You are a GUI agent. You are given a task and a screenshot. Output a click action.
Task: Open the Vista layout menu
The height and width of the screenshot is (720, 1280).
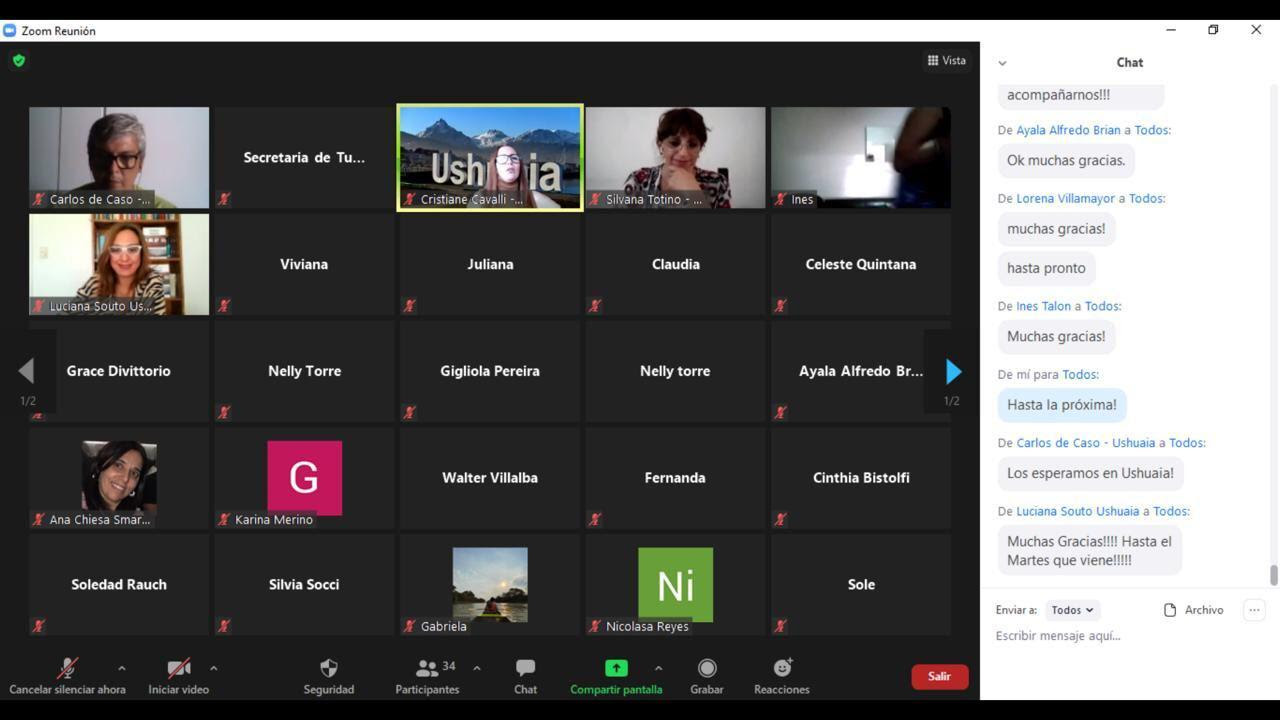coord(947,61)
